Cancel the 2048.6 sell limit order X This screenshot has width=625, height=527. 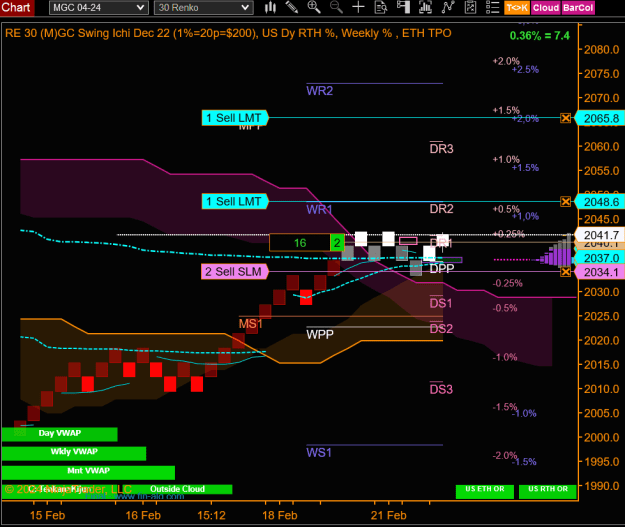coord(565,202)
